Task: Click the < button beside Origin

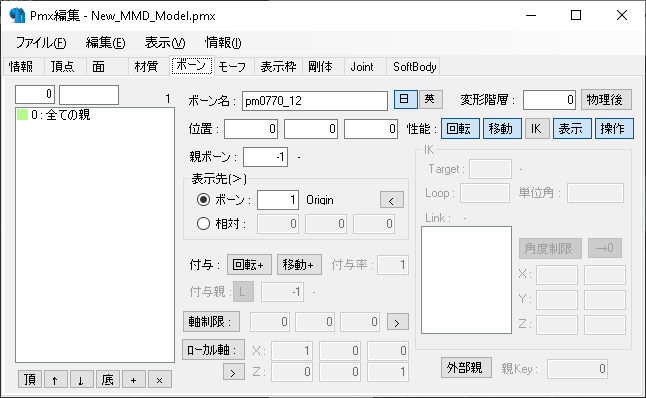Action: point(392,200)
